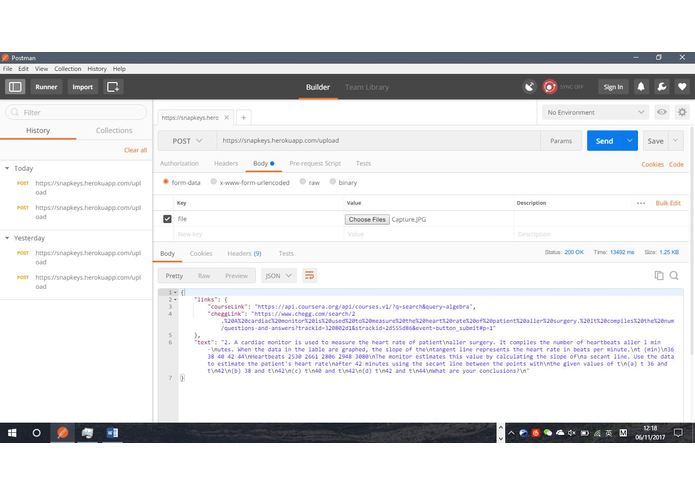Click Postman icon in the taskbar
Viewport: 695px width, 494px height.
click(62, 433)
